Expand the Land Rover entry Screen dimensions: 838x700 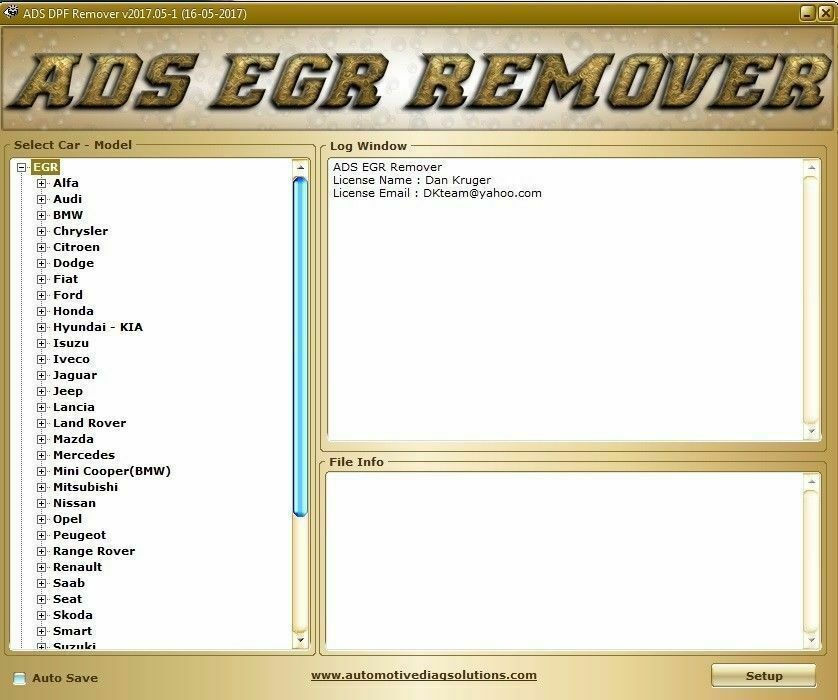(x=42, y=423)
